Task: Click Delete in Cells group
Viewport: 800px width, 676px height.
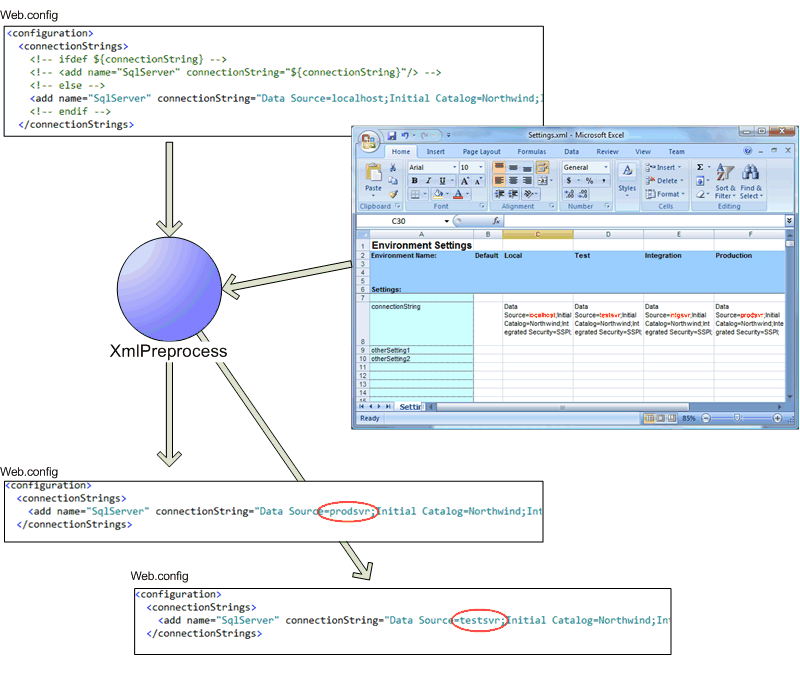Action: (x=665, y=181)
